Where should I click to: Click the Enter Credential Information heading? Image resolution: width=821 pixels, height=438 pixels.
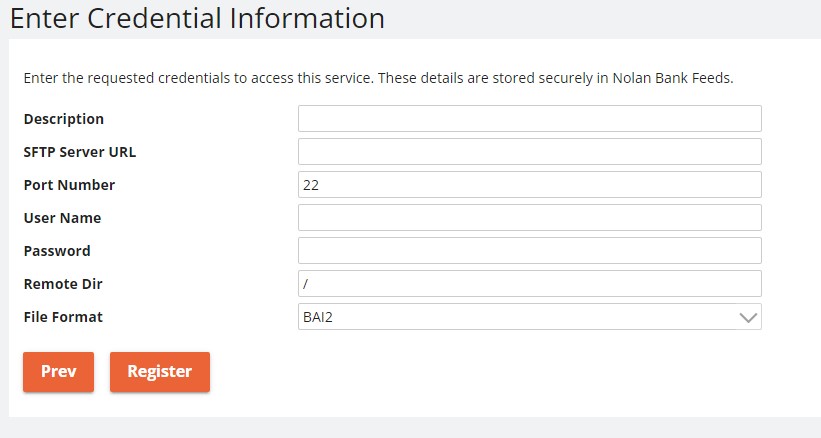point(197,18)
